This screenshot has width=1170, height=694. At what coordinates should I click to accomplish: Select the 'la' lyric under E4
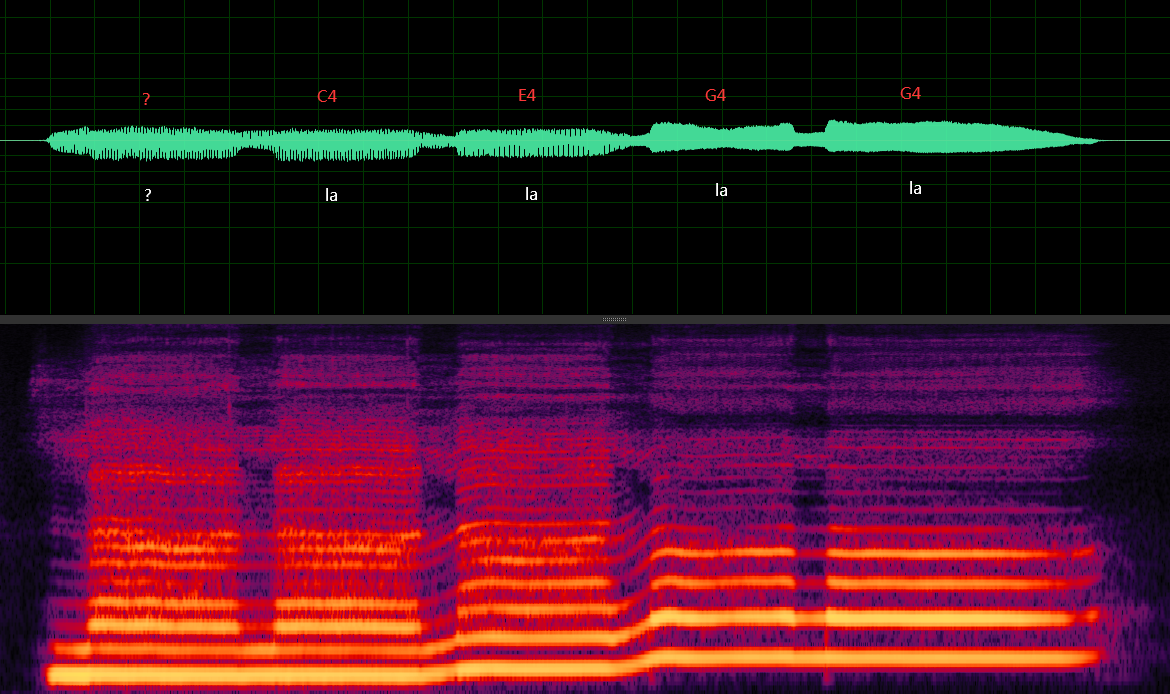click(531, 194)
